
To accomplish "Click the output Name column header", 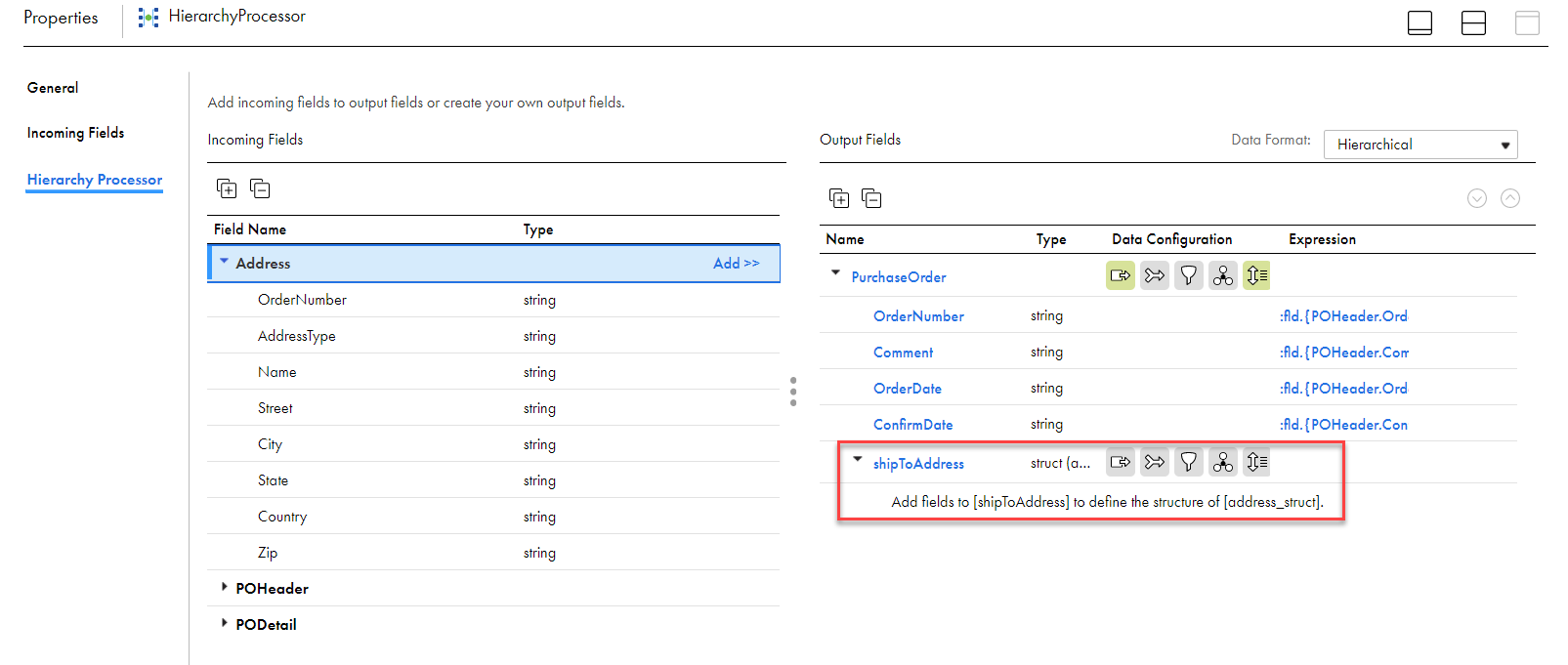I will click(x=845, y=239).
